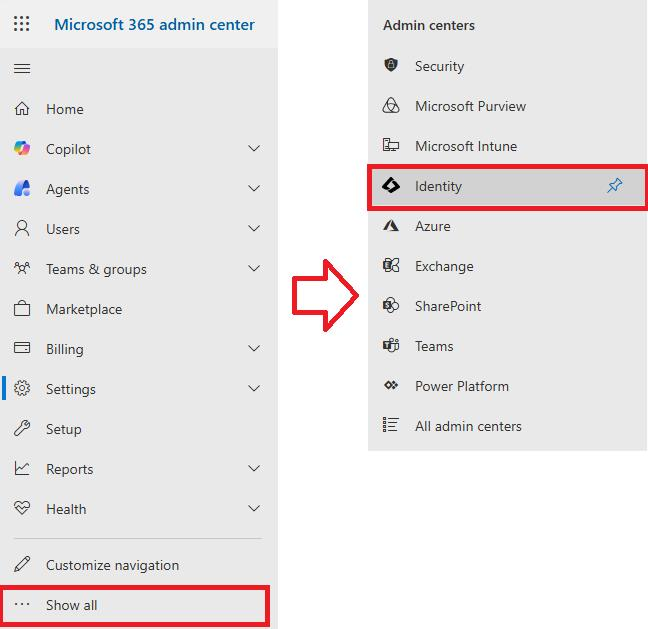The image size is (648, 629).
Task: Select the Users navigation label
Action: (x=63, y=229)
